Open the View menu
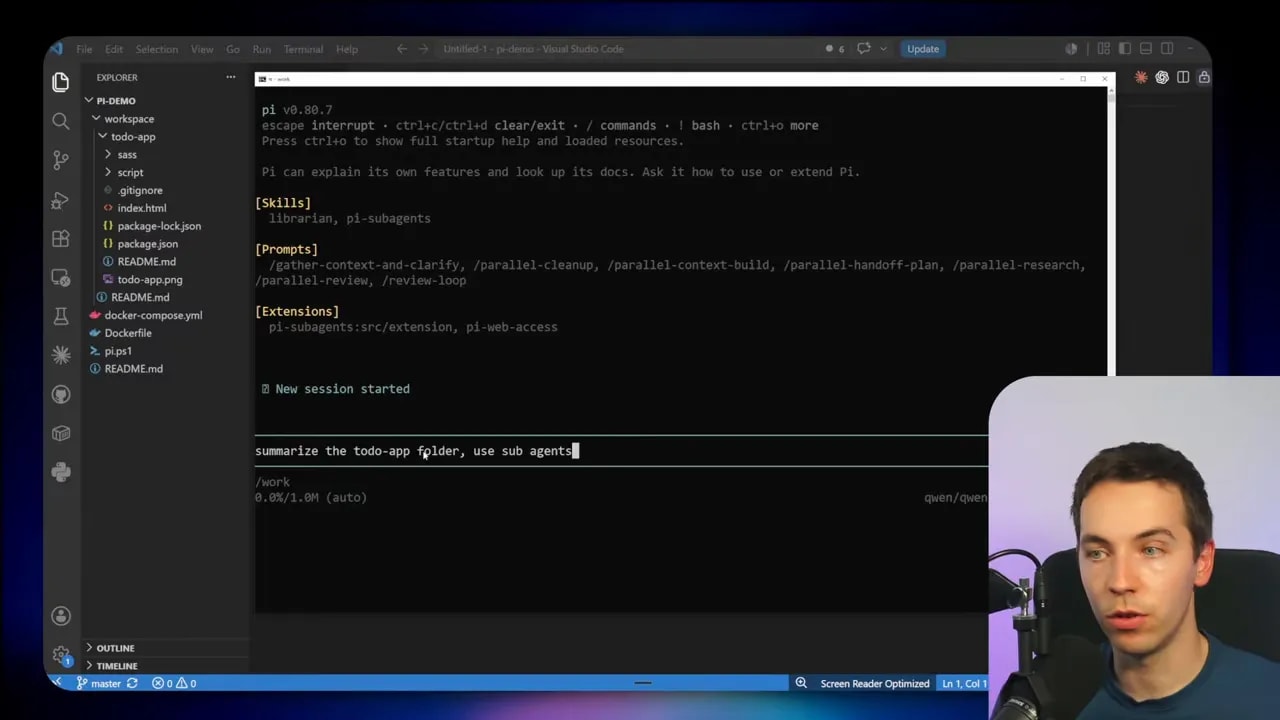This screenshot has height=720, width=1280. [x=202, y=49]
